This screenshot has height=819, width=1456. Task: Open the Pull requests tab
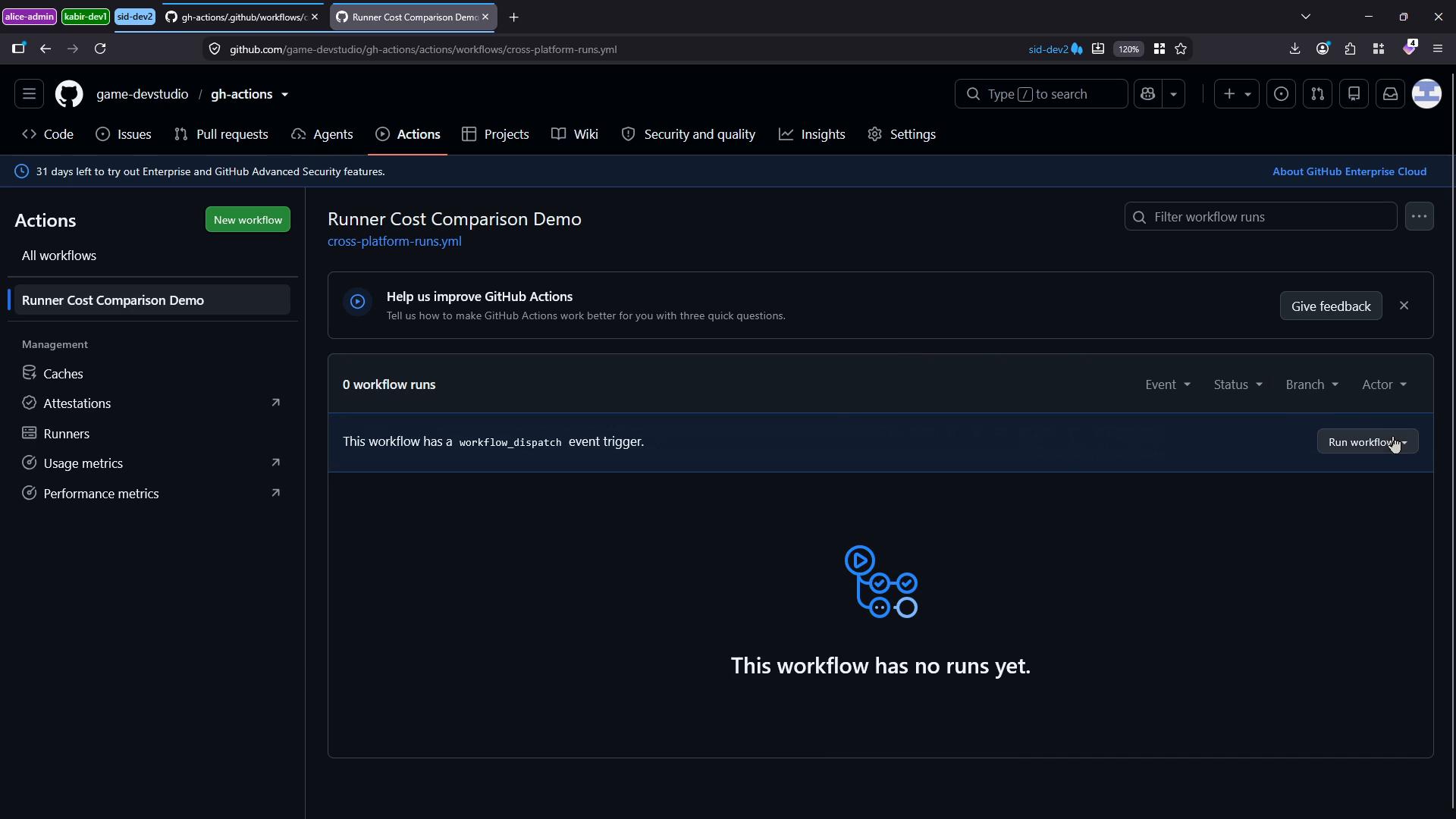(221, 134)
